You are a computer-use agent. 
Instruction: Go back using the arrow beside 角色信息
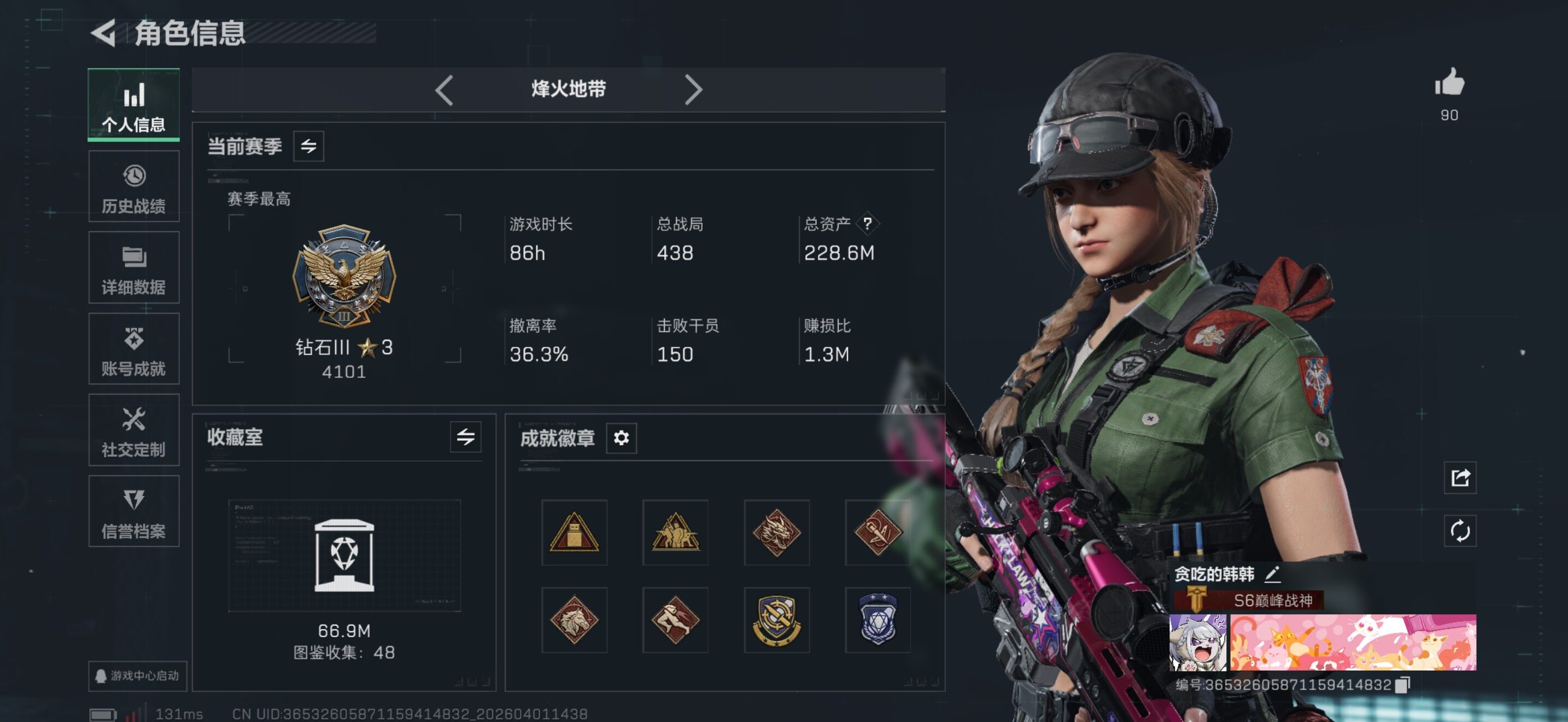pyautogui.click(x=103, y=33)
